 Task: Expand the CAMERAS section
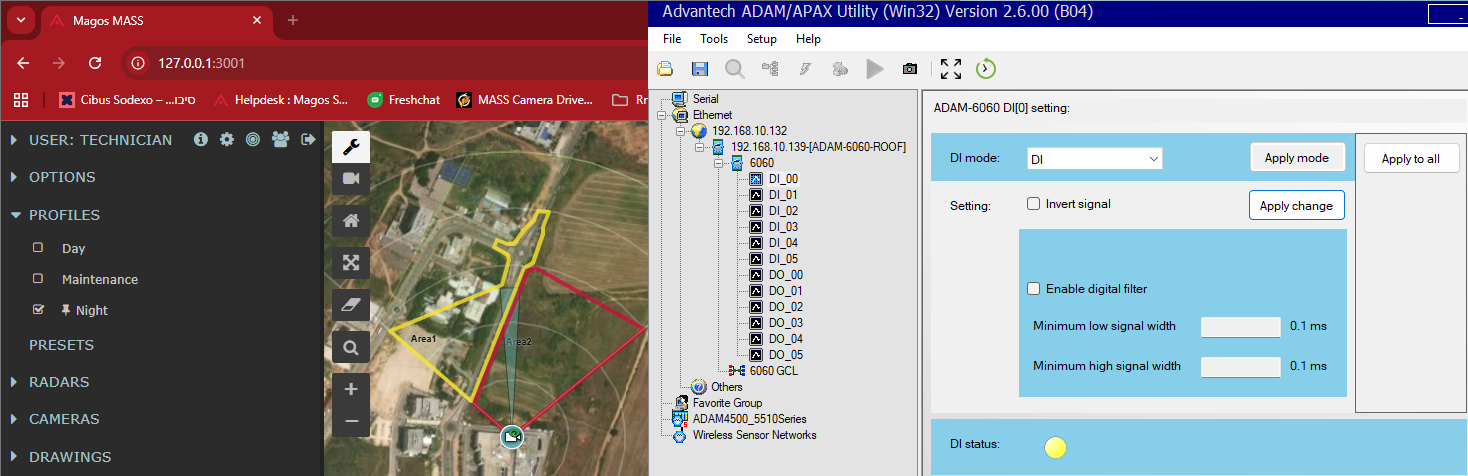(x=15, y=419)
